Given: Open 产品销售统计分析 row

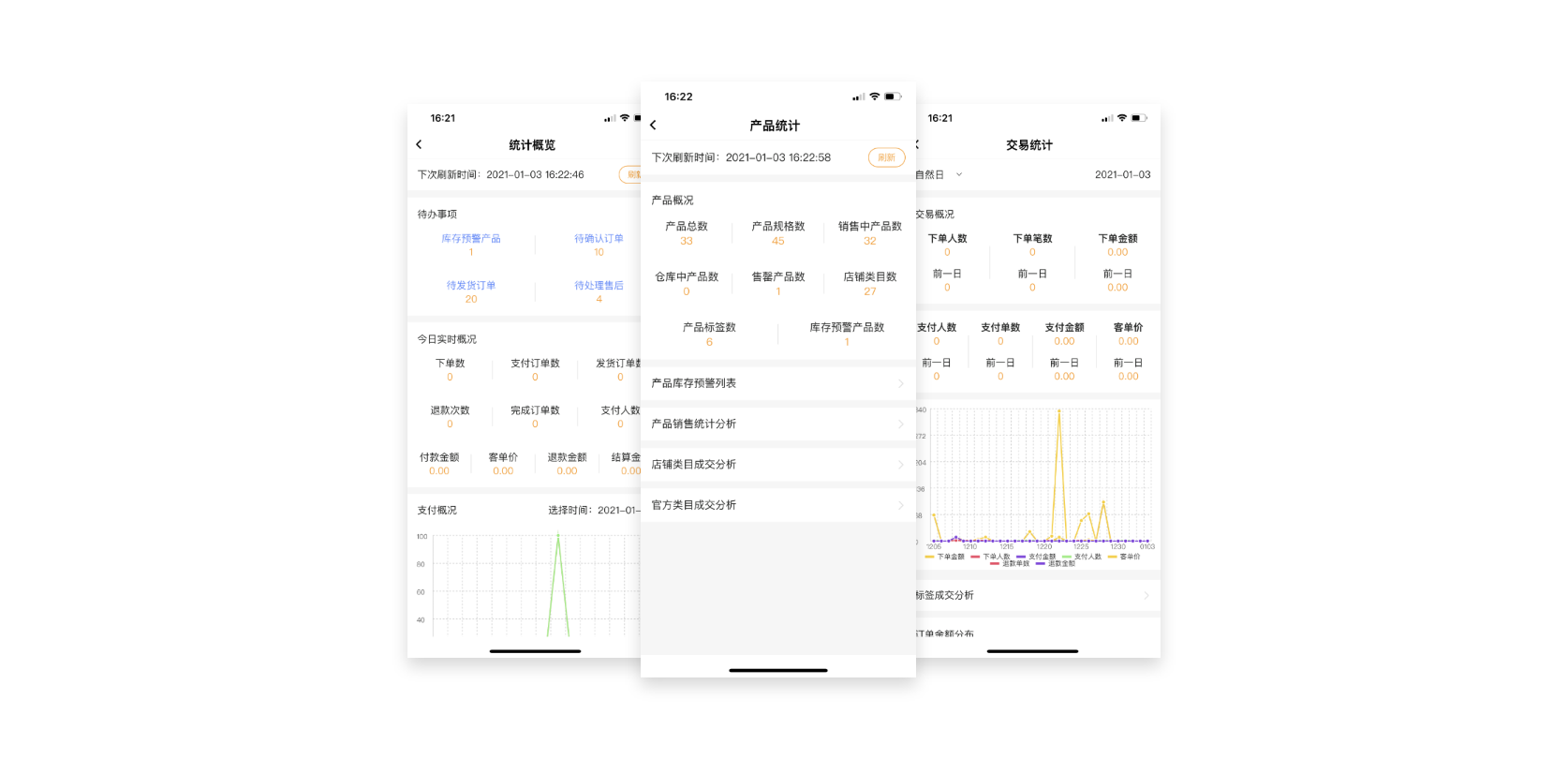Looking at the screenshot, I should pyautogui.click(x=778, y=424).
